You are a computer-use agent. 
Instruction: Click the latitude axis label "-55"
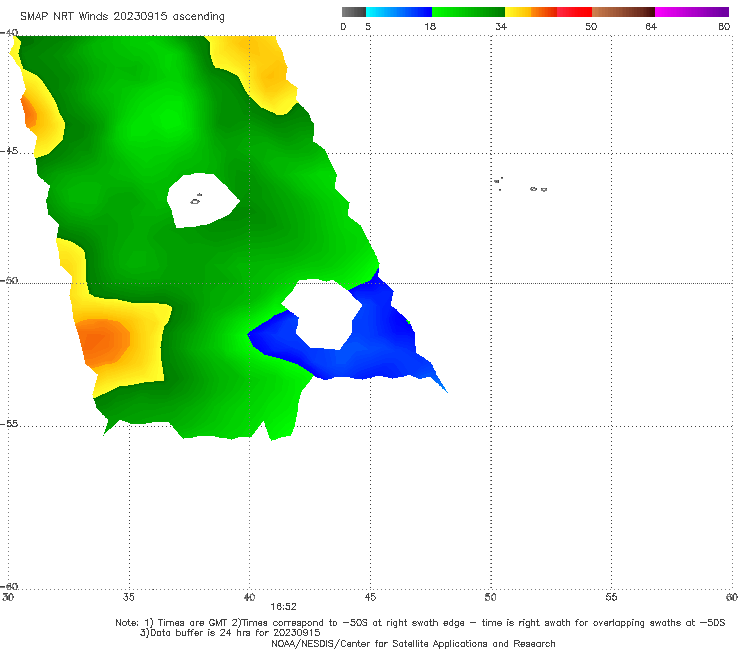coord(9,424)
